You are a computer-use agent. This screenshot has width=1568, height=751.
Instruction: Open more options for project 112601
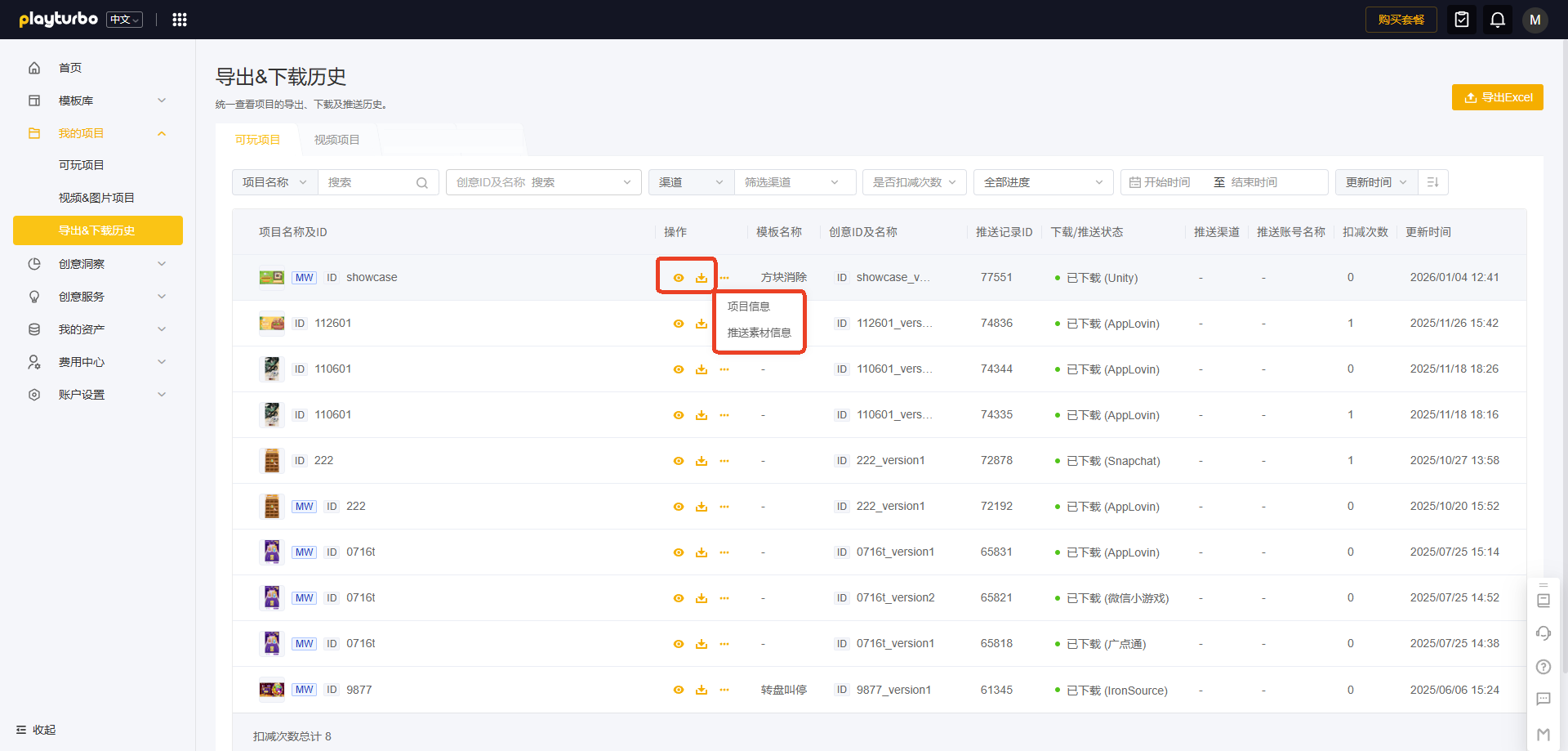pyautogui.click(x=724, y=324)
